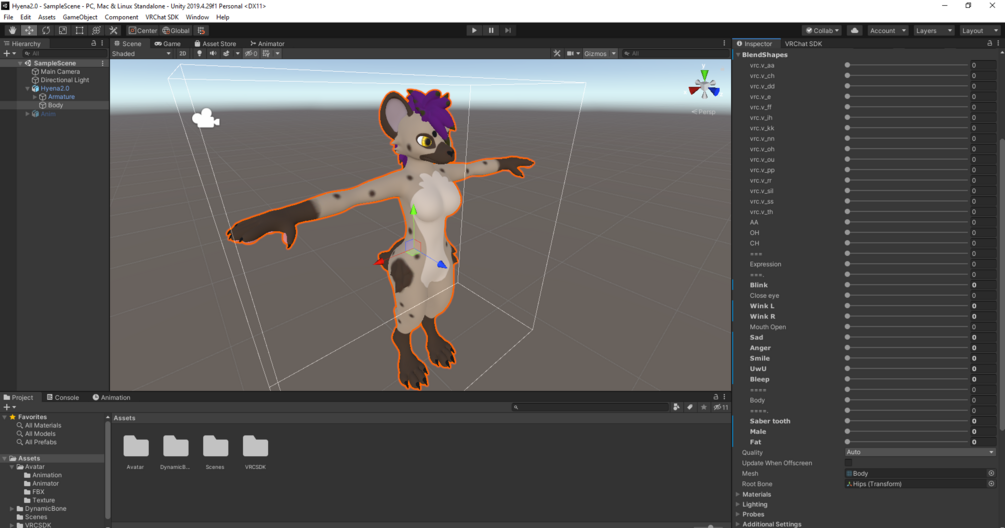Click the camera gizmo in Scene view
Screen dimensions: 1005x528
[x=206, y=119]
